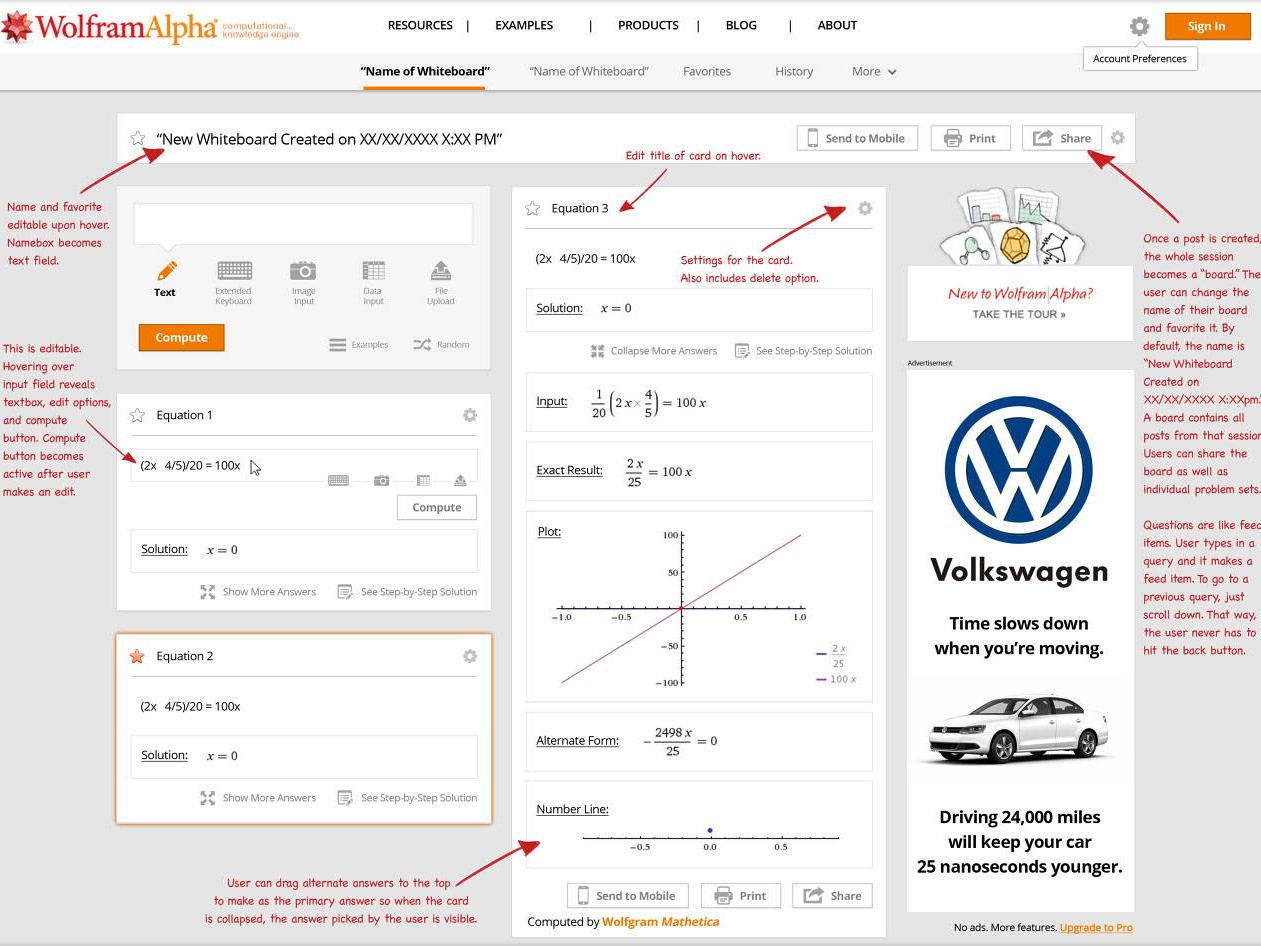Click camera icon in Equation 1 input
1261x946 pixels.
381,480
